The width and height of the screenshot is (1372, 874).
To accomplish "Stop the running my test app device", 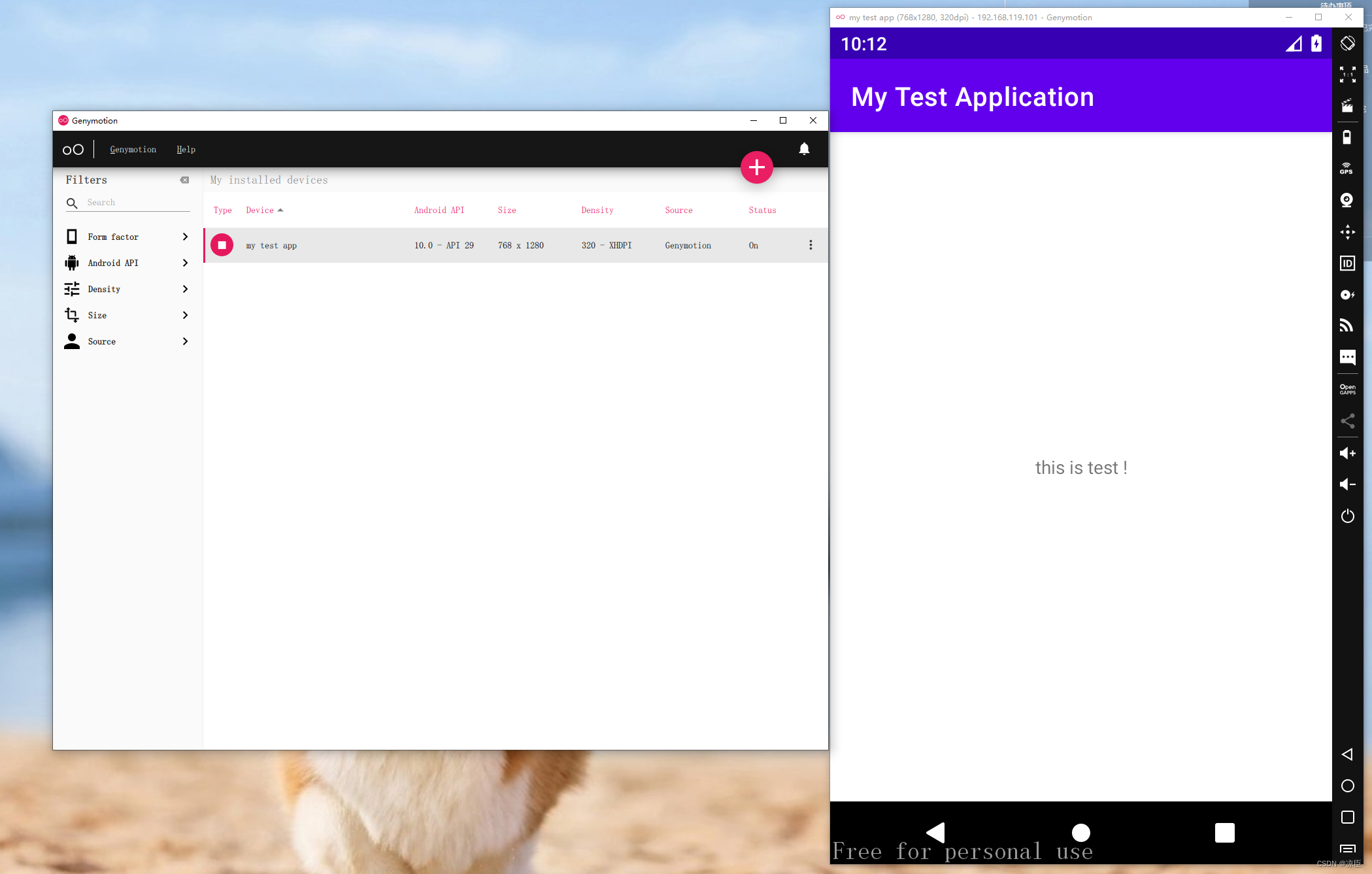I will coord(222,244).
